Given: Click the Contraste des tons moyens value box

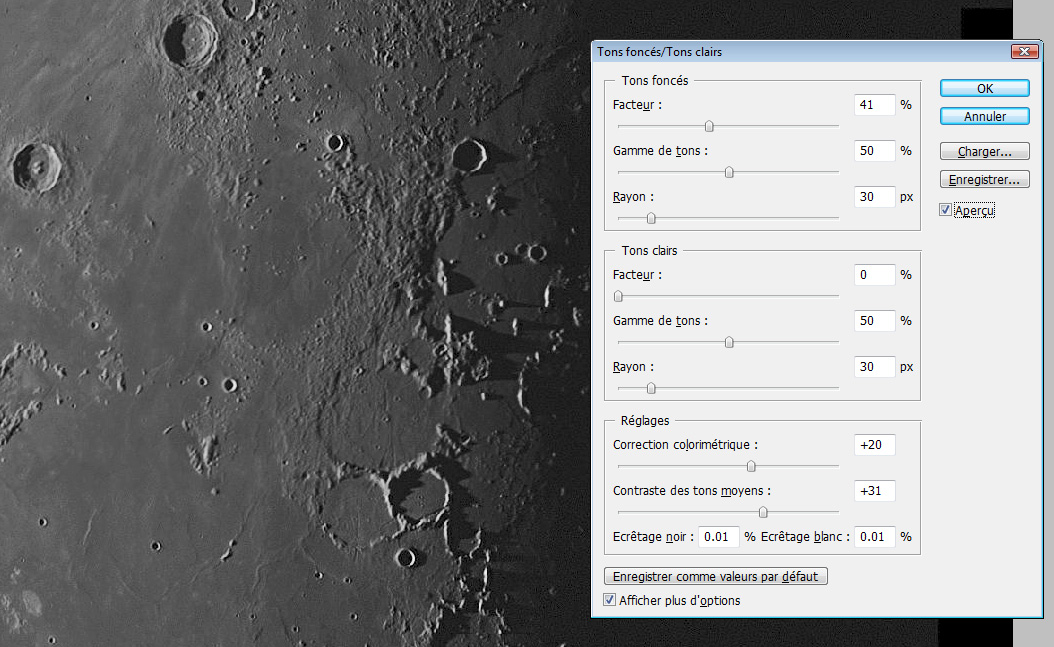Looking at the screenshot, I should click(x=874, y=491).
